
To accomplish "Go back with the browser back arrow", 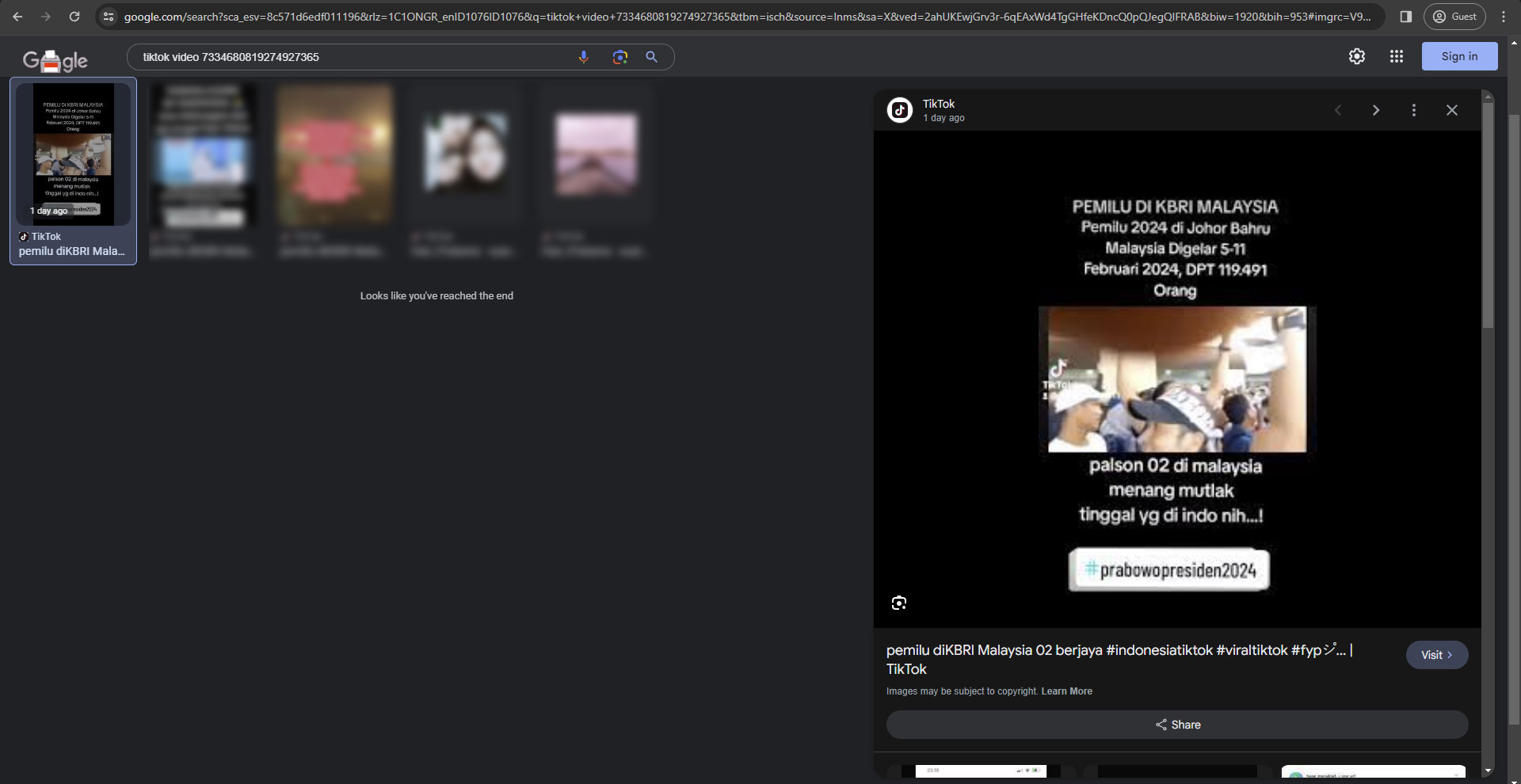I will pyautogui.click(x=17, y=17).
